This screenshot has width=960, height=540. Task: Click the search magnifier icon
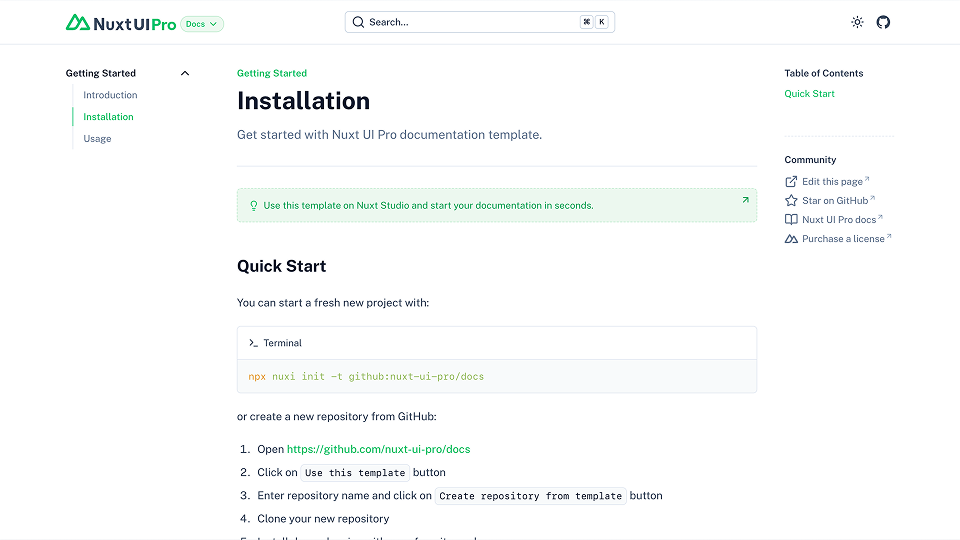point(358,22)
